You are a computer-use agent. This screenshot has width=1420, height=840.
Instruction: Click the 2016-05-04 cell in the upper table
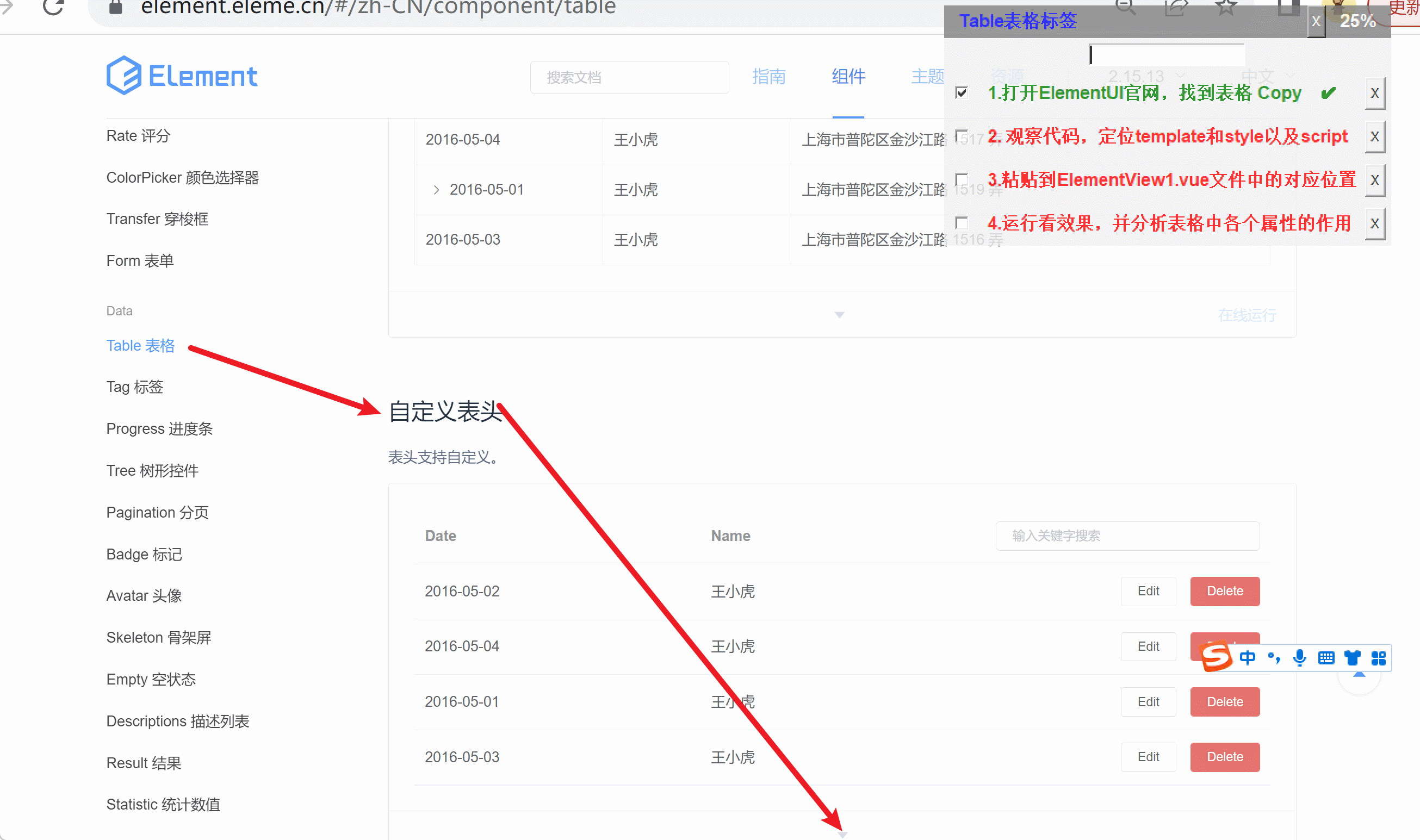point(463,140)
